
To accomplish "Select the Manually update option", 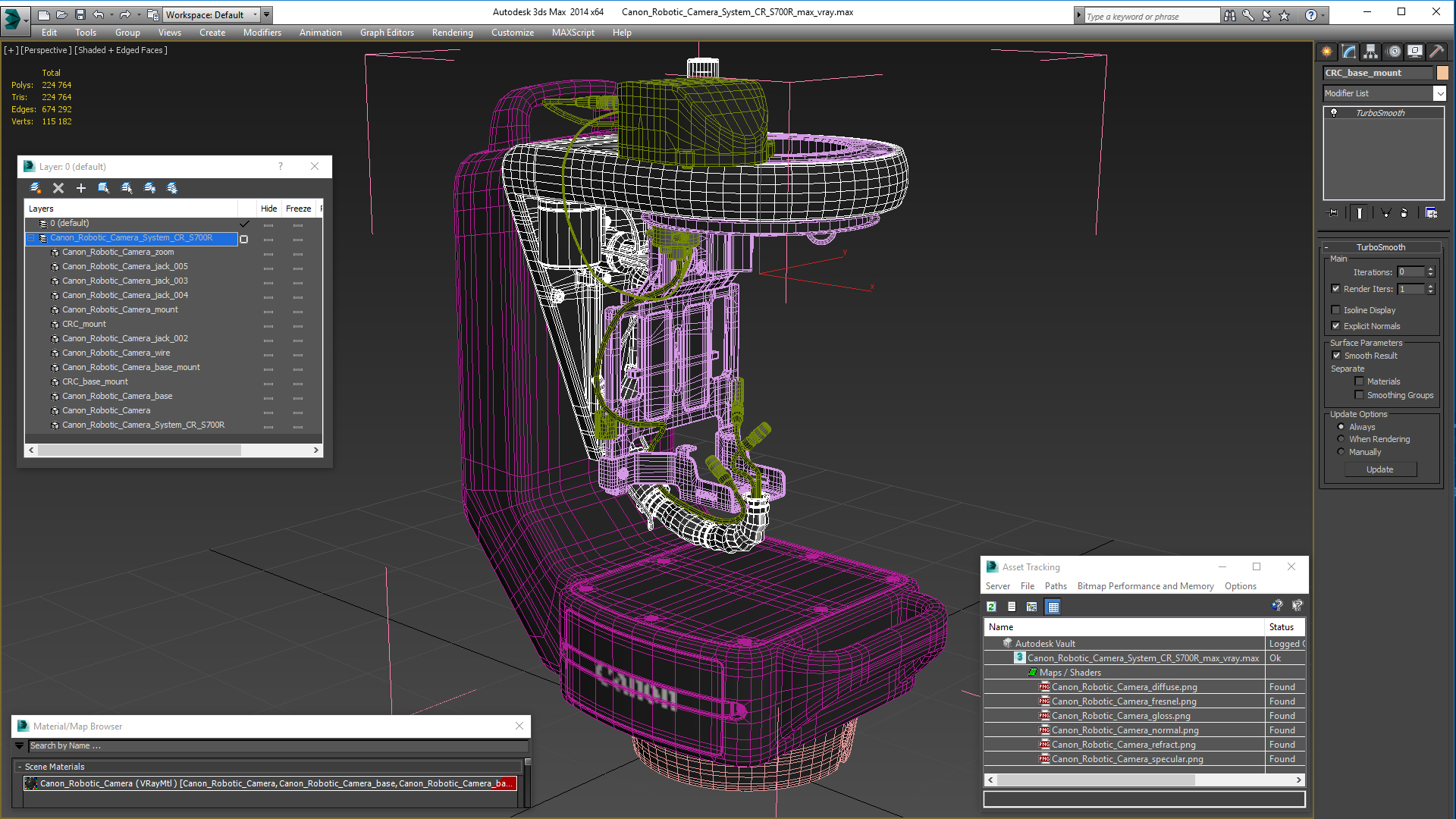I will (x=1341, y=452).
